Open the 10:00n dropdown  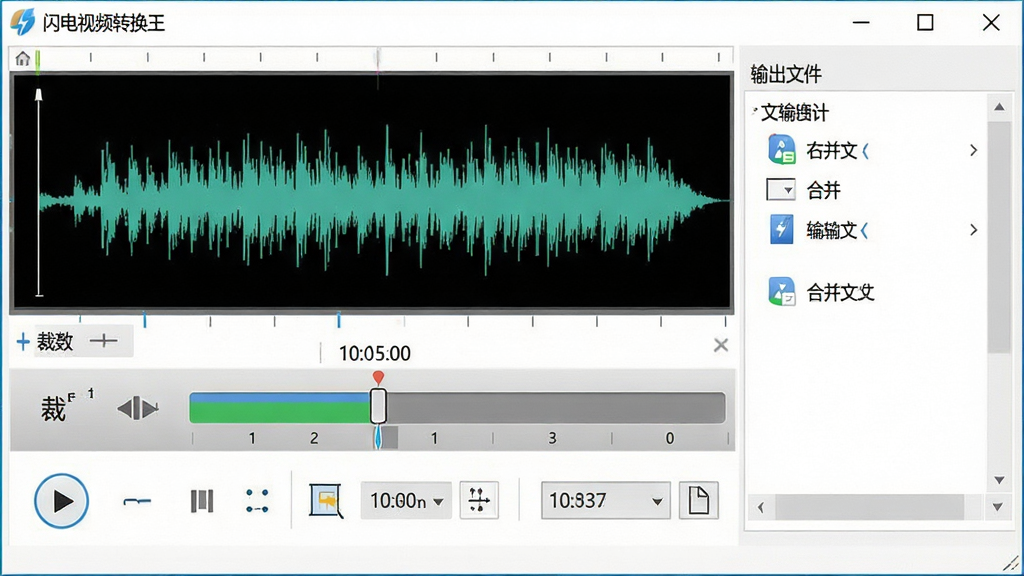tap(406, 501)
